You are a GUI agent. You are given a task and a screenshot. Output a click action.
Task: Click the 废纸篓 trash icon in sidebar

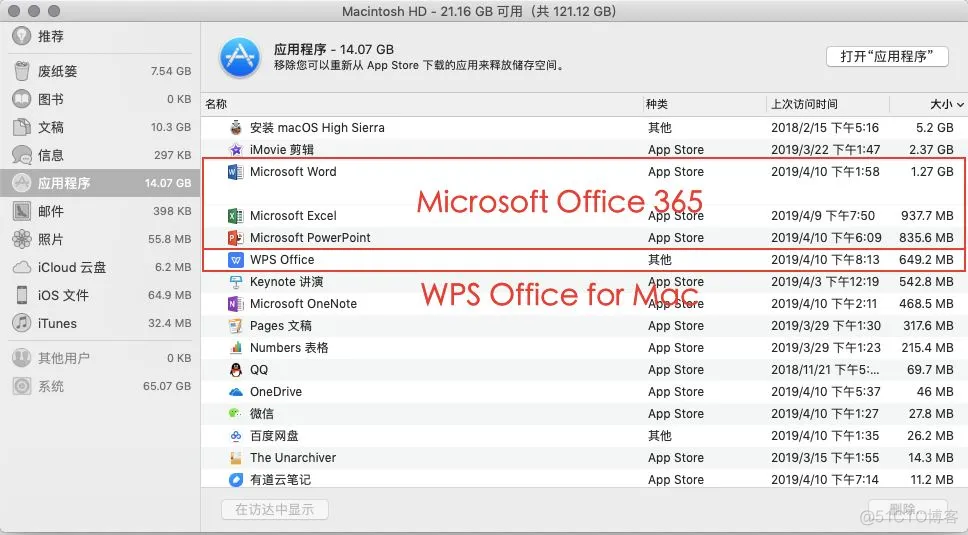coord(22,71)
